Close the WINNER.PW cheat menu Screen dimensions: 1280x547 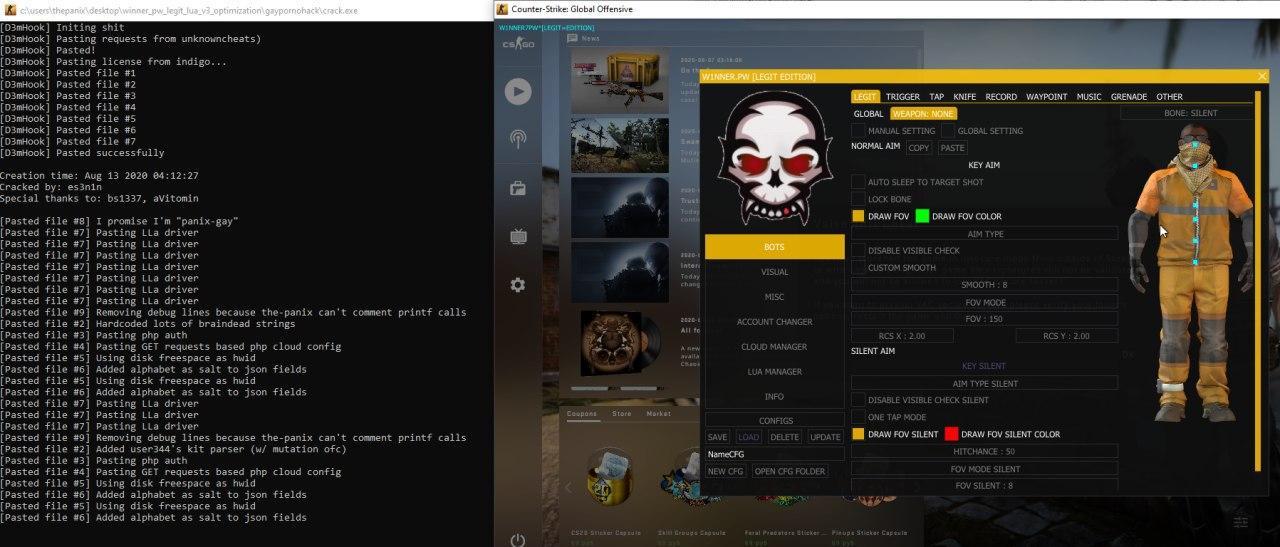pos(1262,76)
